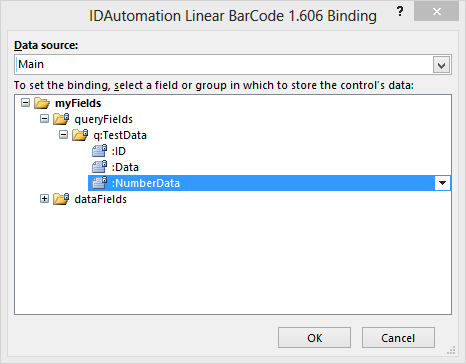
Task: Click the :Data field icon
Action: [100, 167]
